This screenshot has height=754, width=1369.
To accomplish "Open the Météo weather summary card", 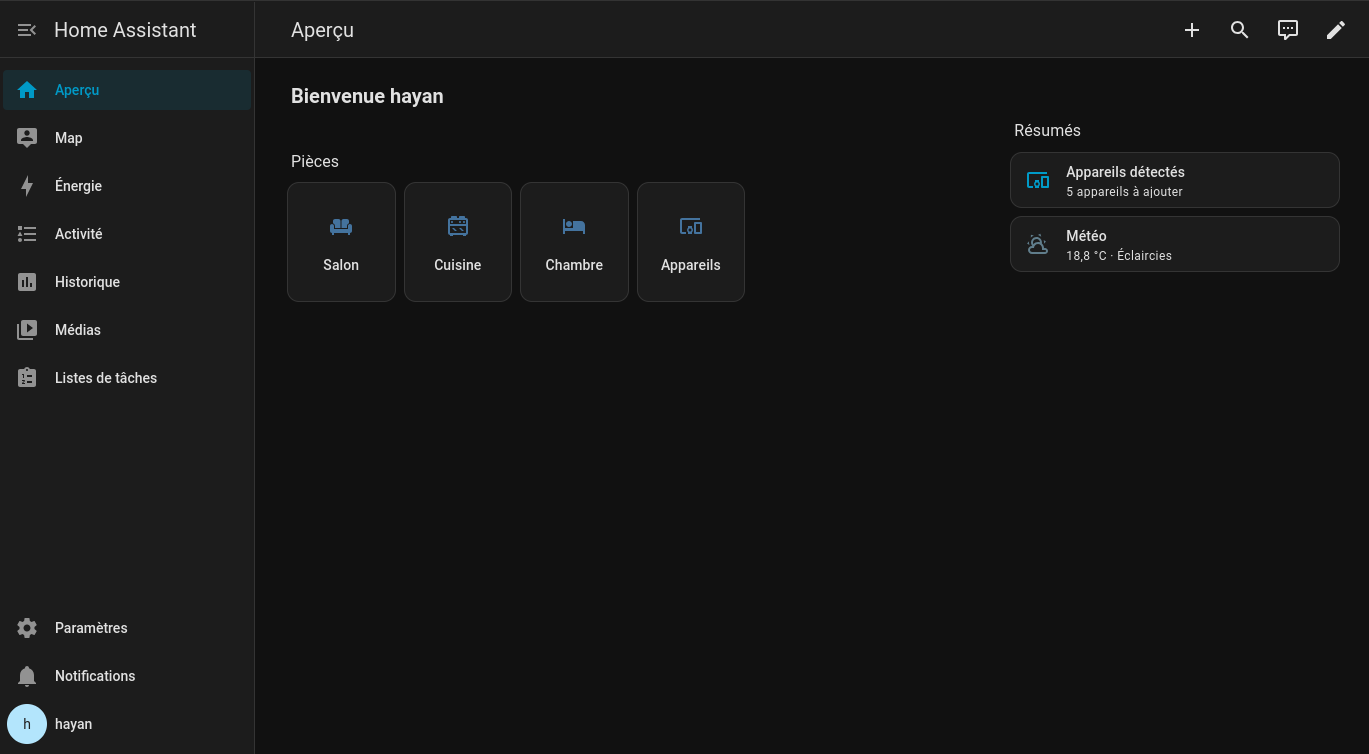I will (1174, 244).
